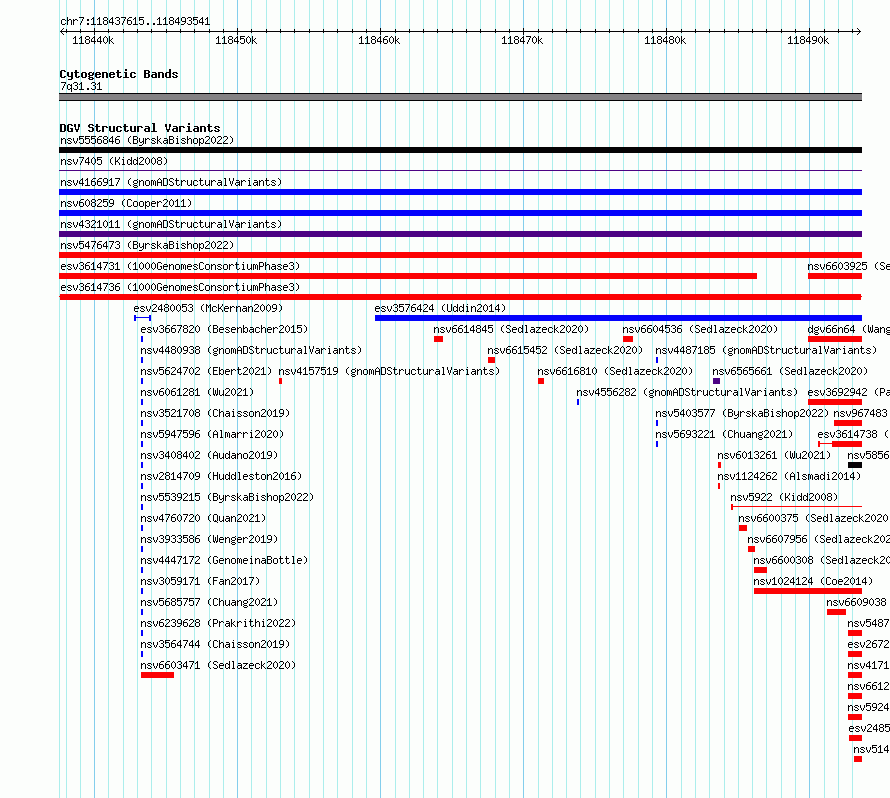Click the nsv4321011 gnomAD variant label
Screen dimensions: 890x798
[x=171, y=224]
